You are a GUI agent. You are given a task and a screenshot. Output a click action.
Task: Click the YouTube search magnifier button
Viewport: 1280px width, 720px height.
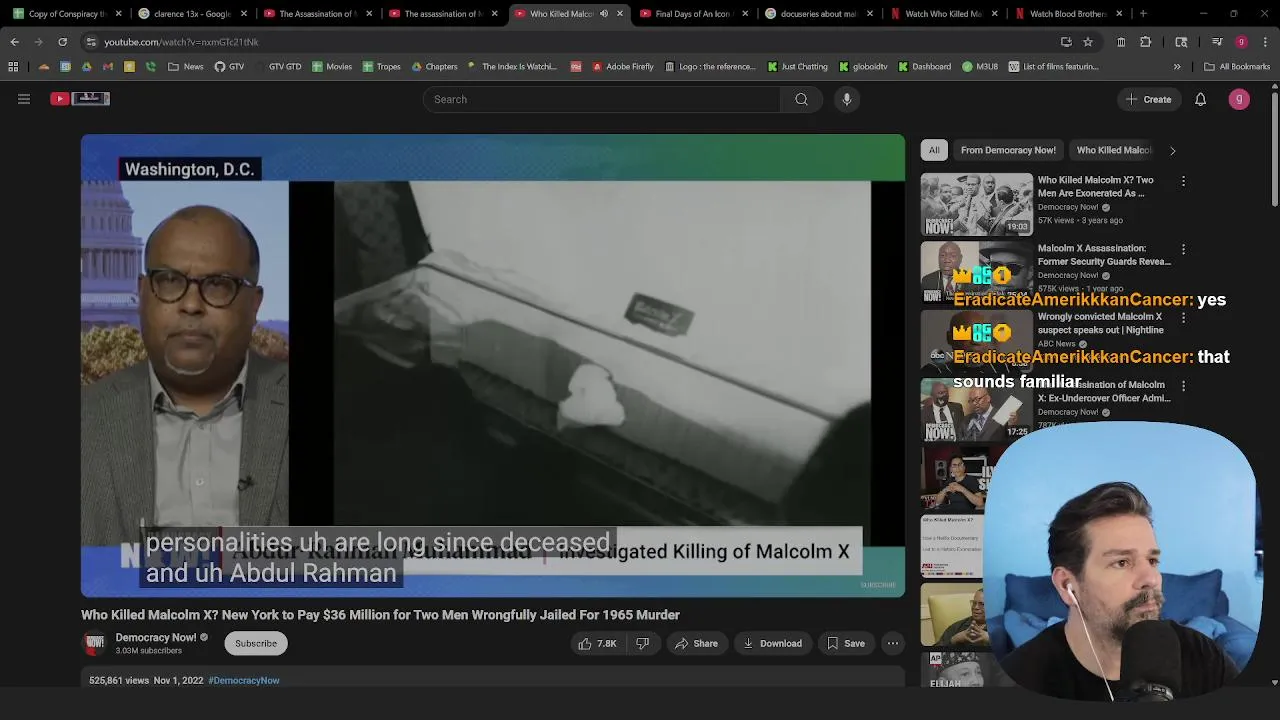(801, 99)
